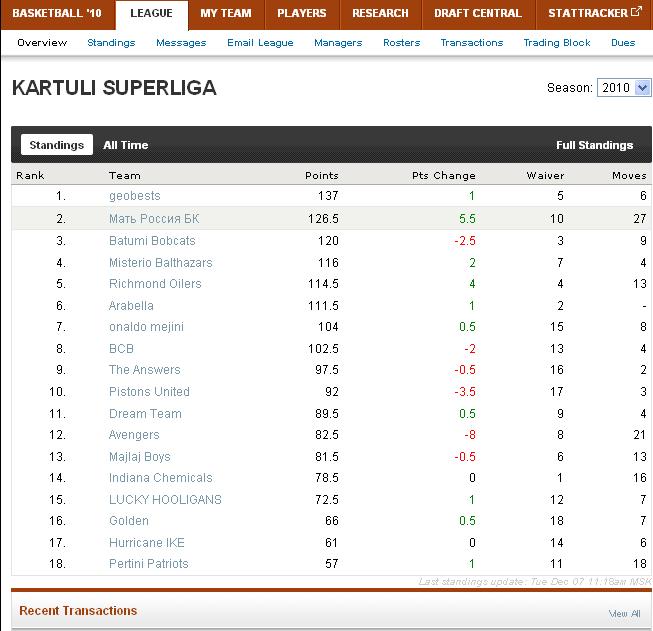Screen dimensions: 653x631
Task: Go to the Rosters link
Action: coord(401,43)
